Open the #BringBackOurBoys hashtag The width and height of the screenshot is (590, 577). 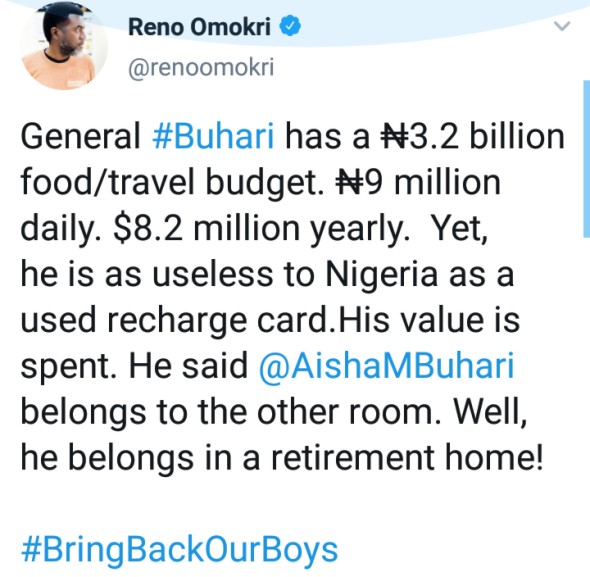[180, 551]
